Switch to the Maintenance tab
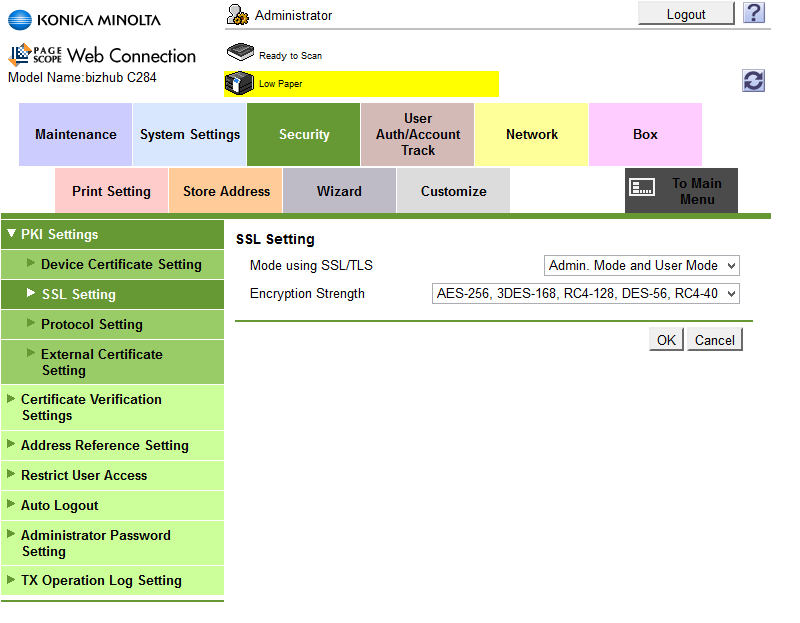 point(75,133)
